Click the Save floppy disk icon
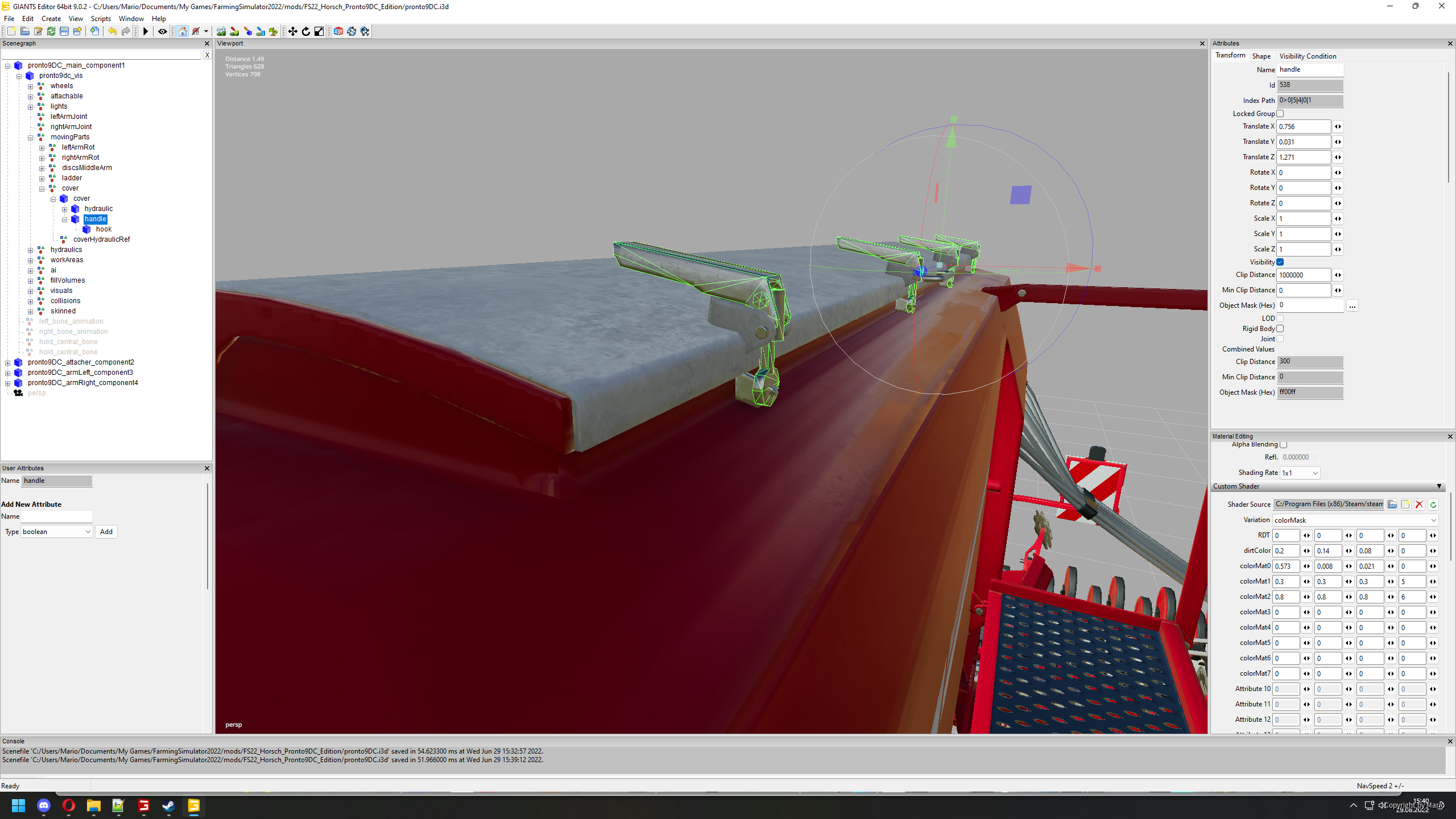This screenshot has width=1456, height=819. coord(64,31)
